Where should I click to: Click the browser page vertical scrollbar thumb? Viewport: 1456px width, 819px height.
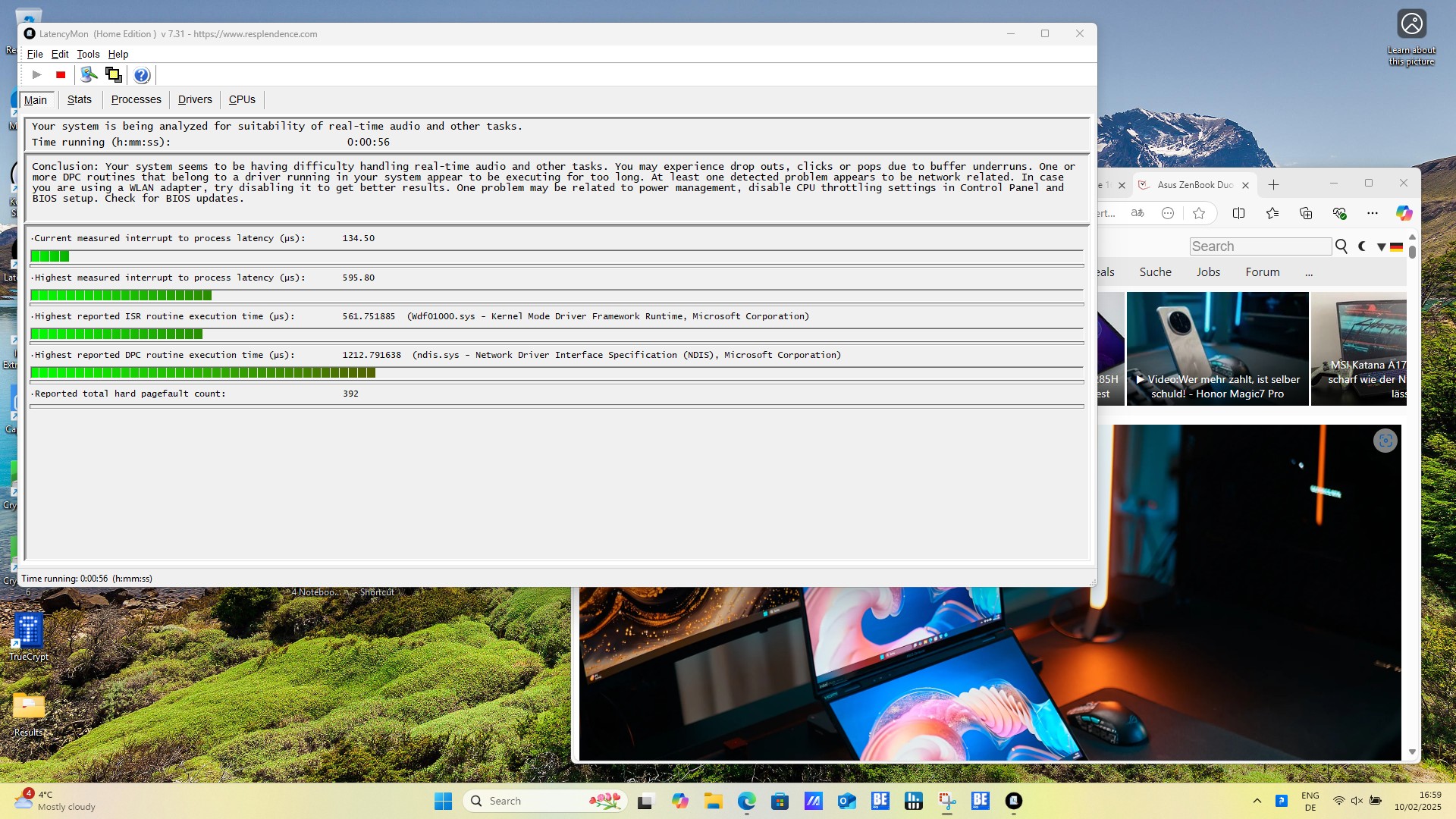[1412, 252]
